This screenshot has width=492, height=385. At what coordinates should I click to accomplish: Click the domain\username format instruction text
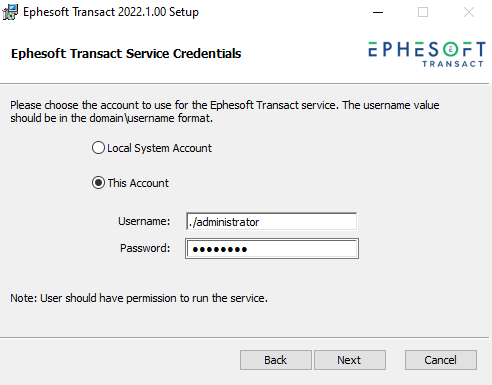coord(225,111)
